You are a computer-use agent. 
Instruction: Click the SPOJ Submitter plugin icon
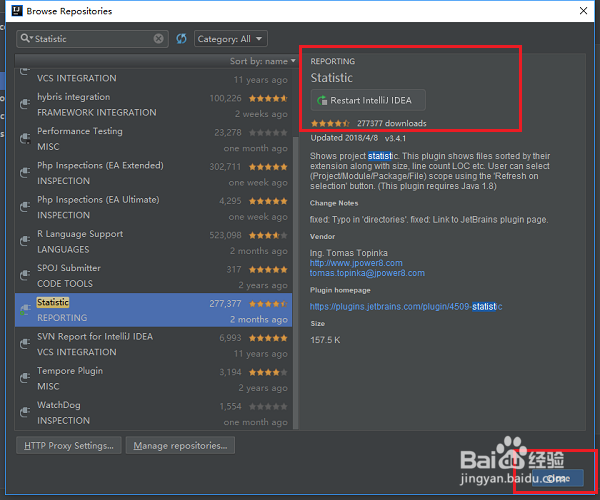(25, 275)
